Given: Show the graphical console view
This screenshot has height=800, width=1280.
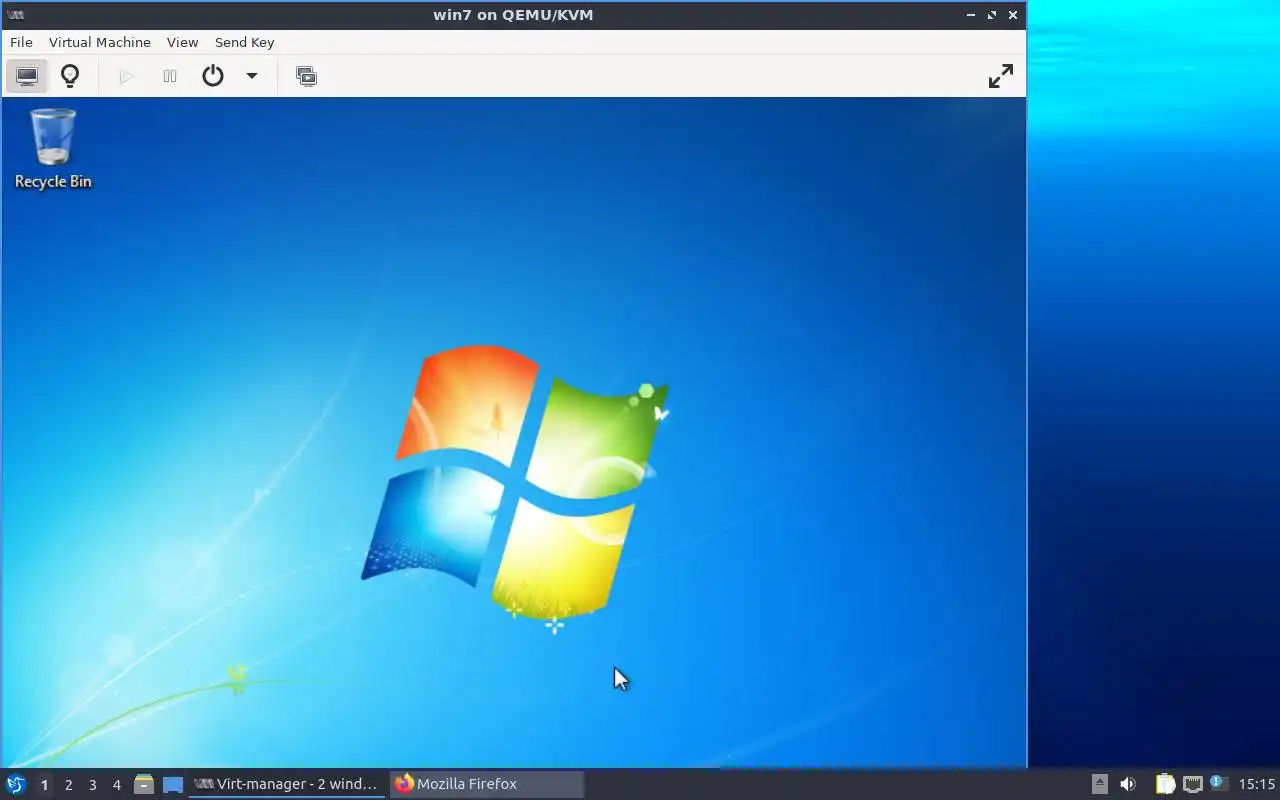Looking at the screenshot, I should tap(27, 76).
